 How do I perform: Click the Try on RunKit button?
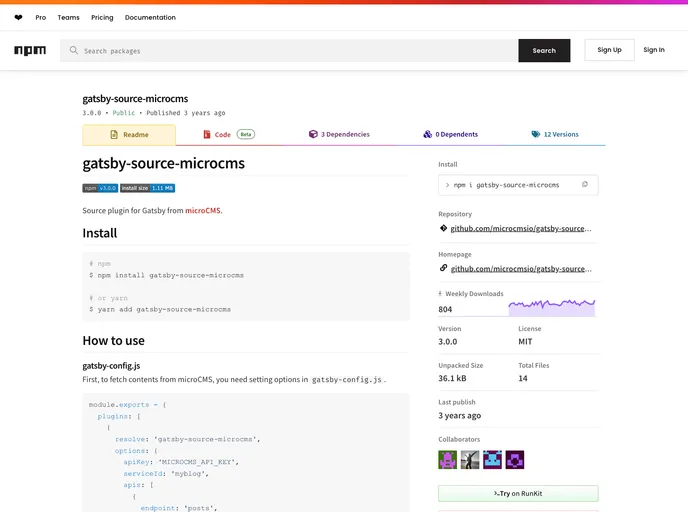[518, 494]
